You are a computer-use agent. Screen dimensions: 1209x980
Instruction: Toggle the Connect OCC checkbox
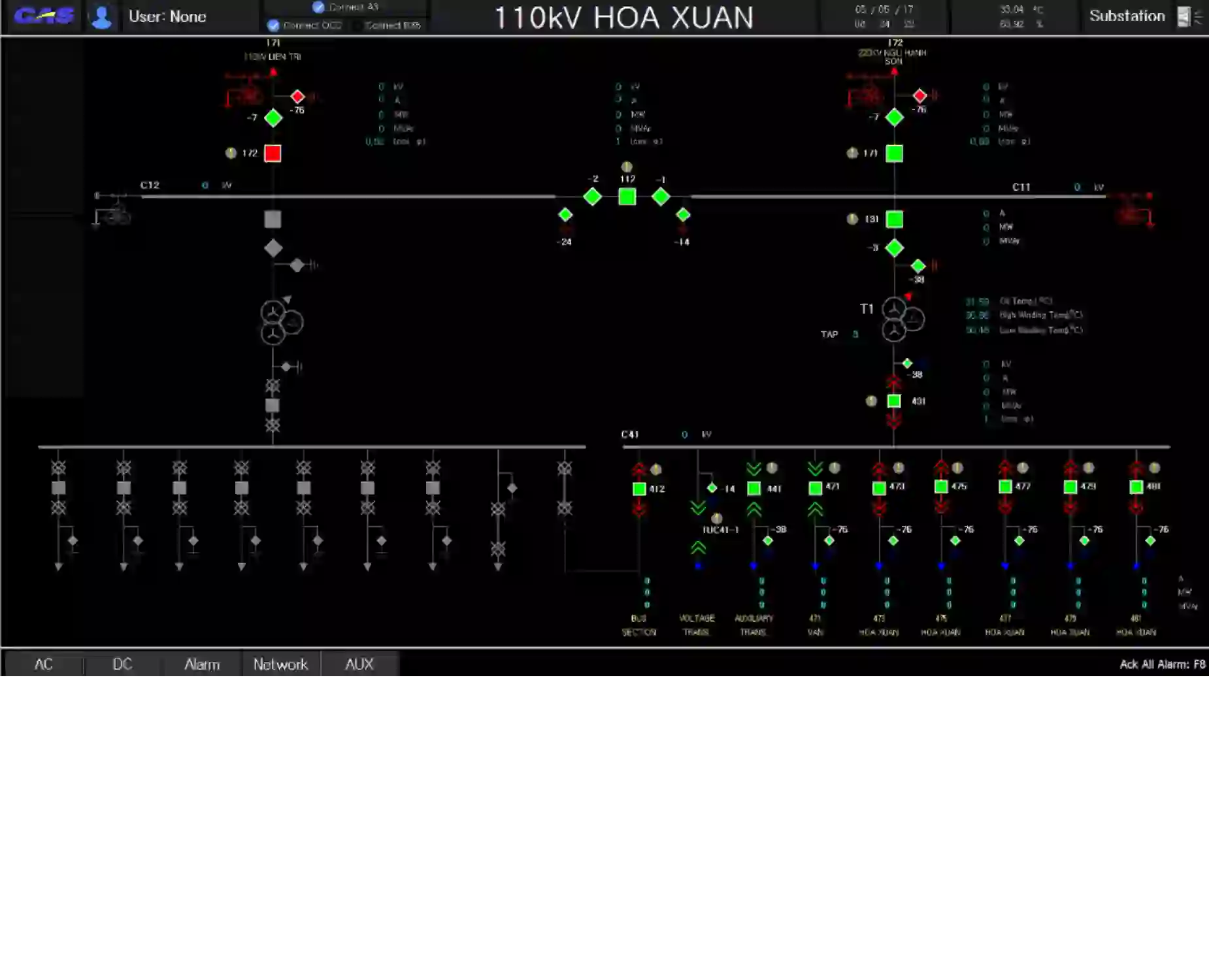click(273, 25)
